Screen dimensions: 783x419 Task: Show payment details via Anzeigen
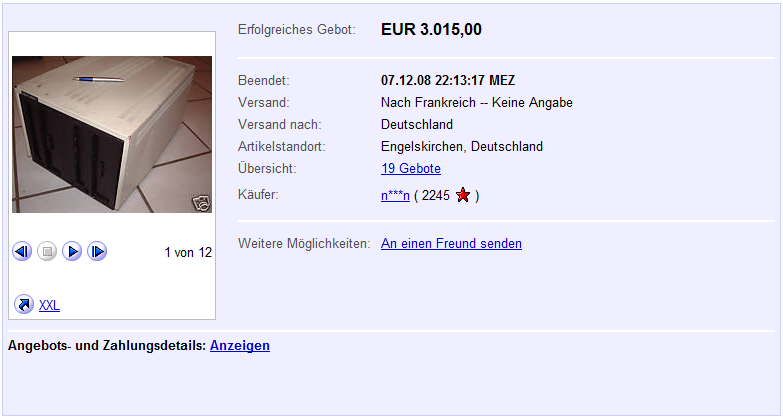coord(240,346)
